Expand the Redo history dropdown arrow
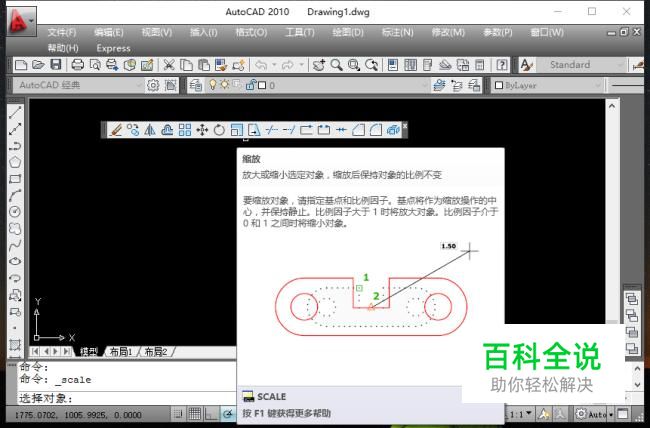 [301, 65]
